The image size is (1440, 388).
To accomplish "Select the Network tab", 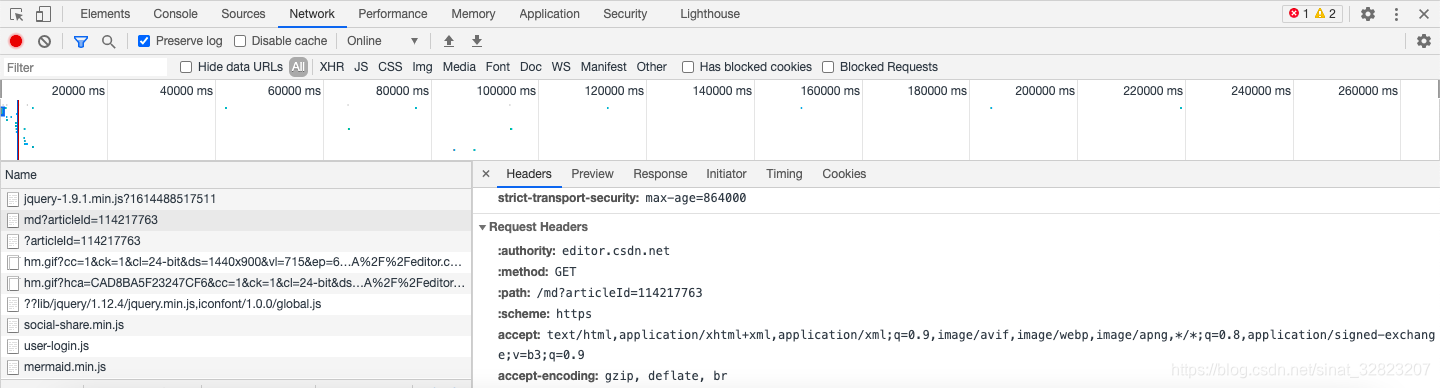I will [312, 14].
